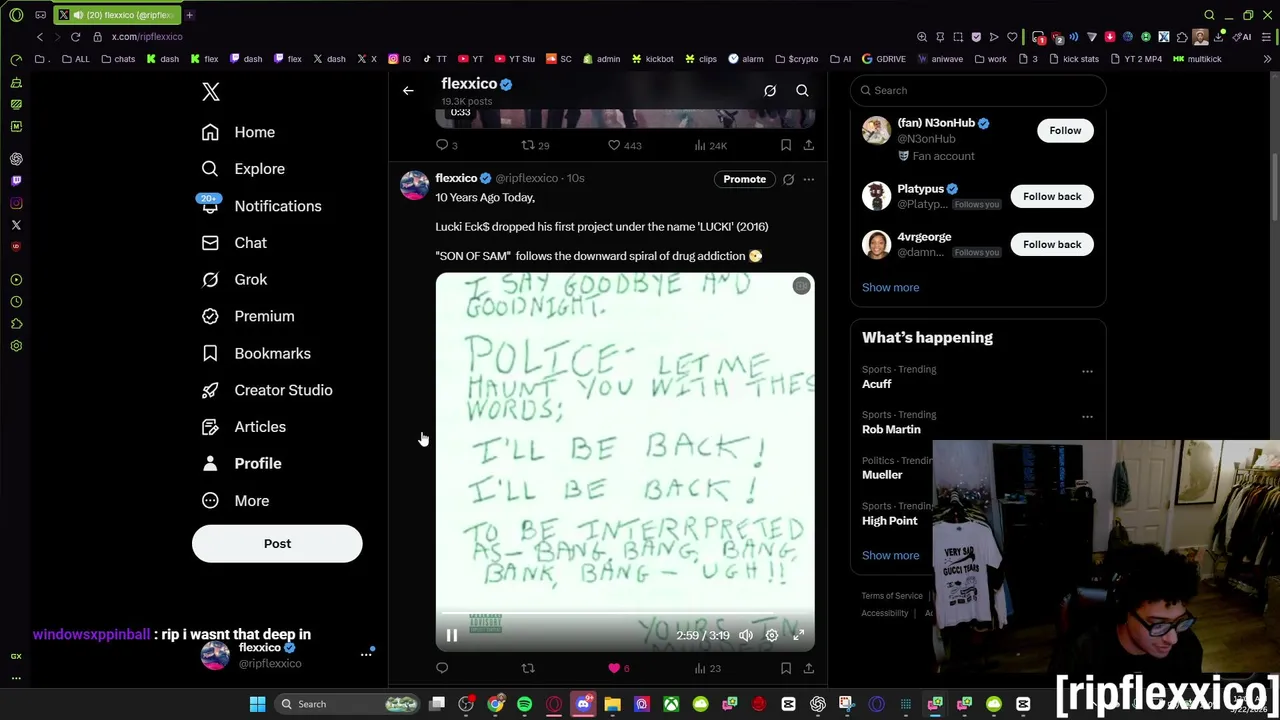Go to Premium page
The width and height of the screenshot is (1280, 720).
(x=248, y=316)
